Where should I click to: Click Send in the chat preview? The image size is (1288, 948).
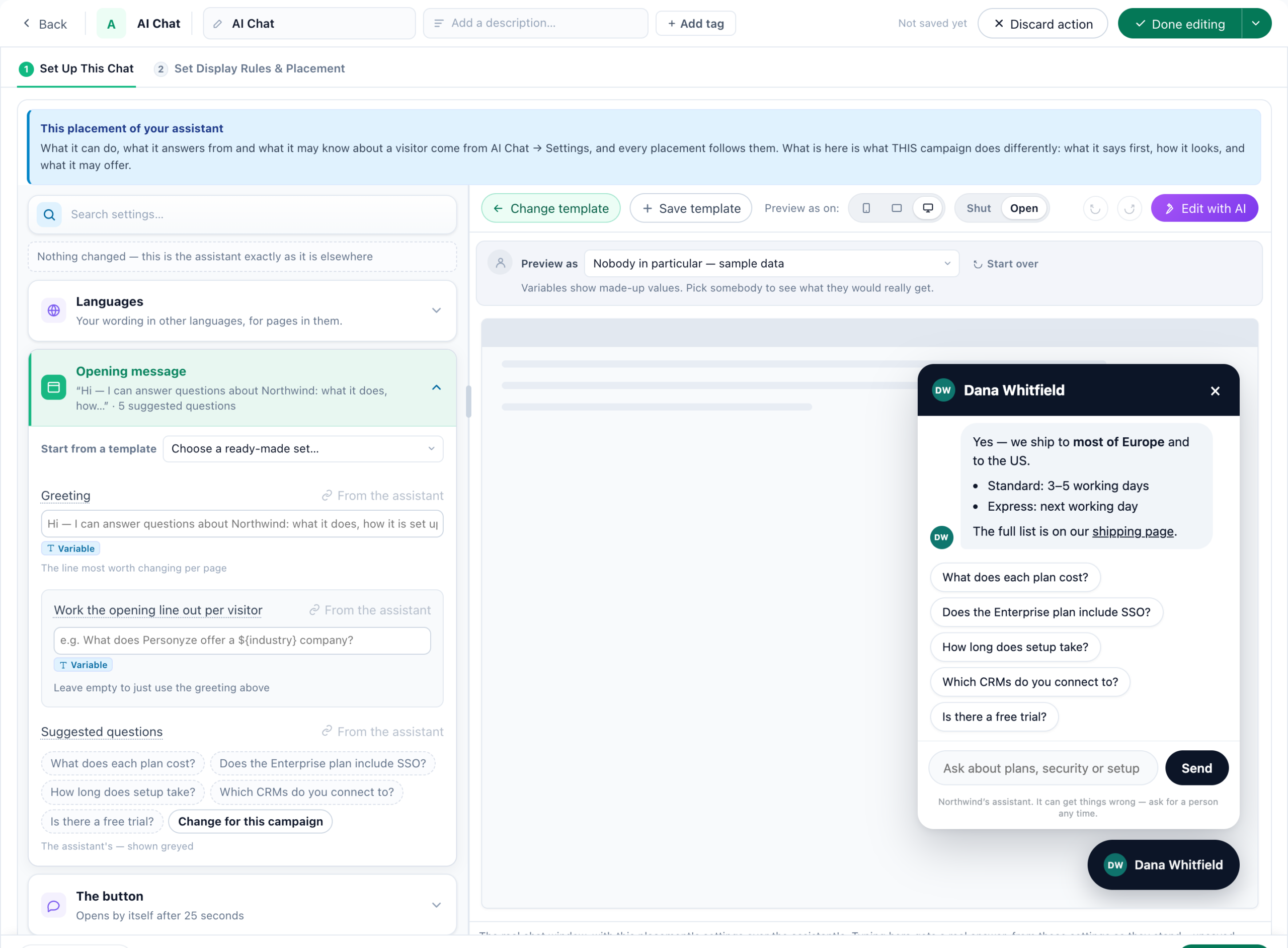pyautogui.click(x=1197, y=768)
